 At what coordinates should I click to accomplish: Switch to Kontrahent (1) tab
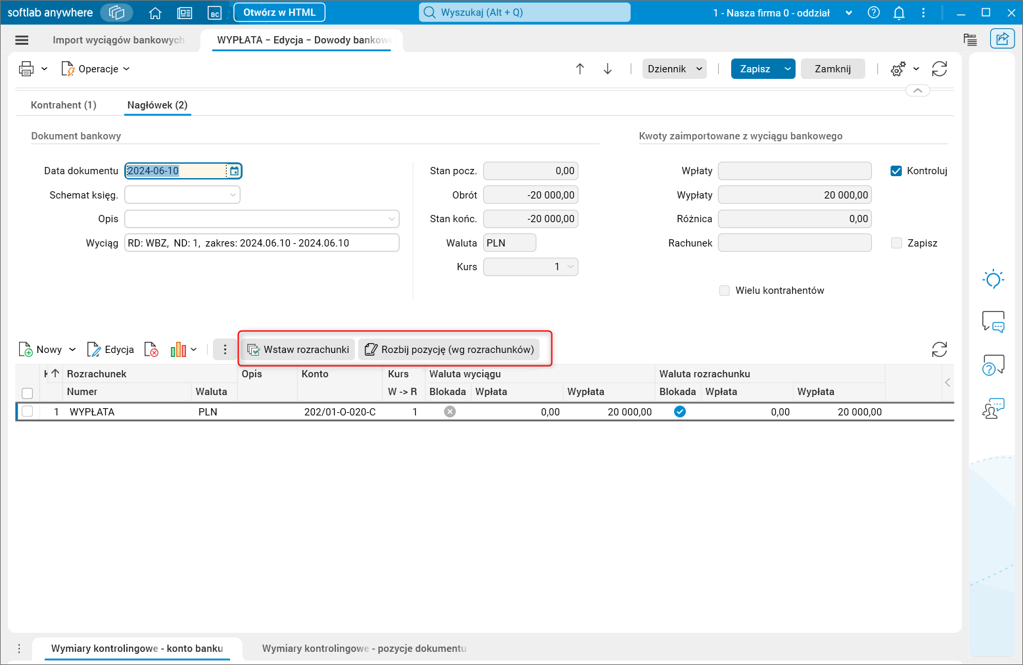point(63,104)
